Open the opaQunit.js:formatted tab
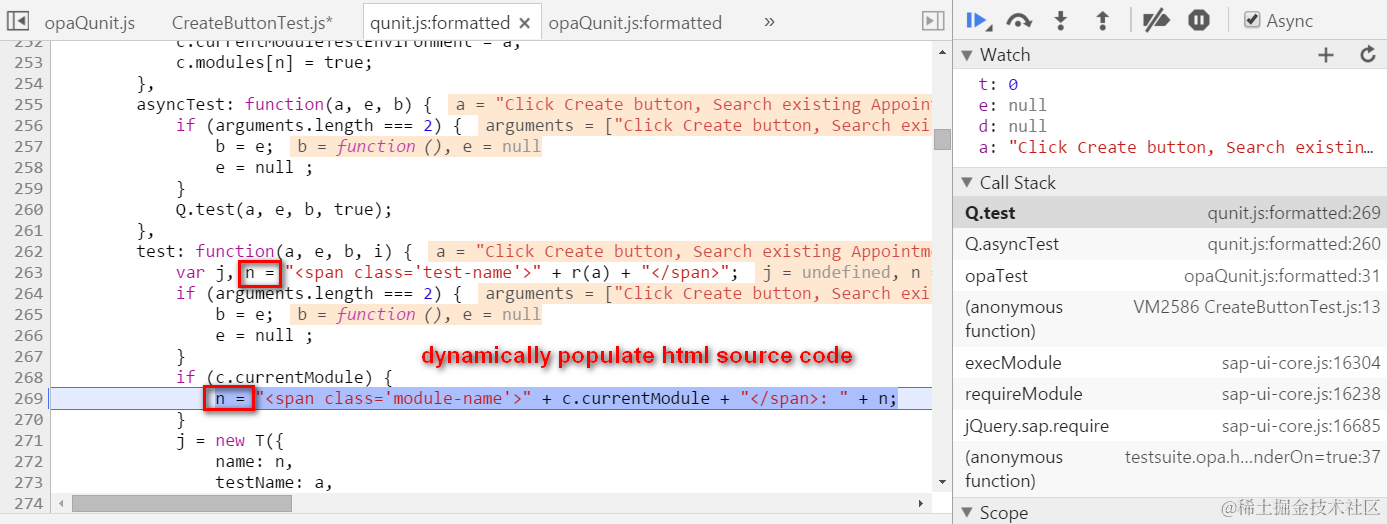The image size is (1387, 524). [x=635, y=22]
